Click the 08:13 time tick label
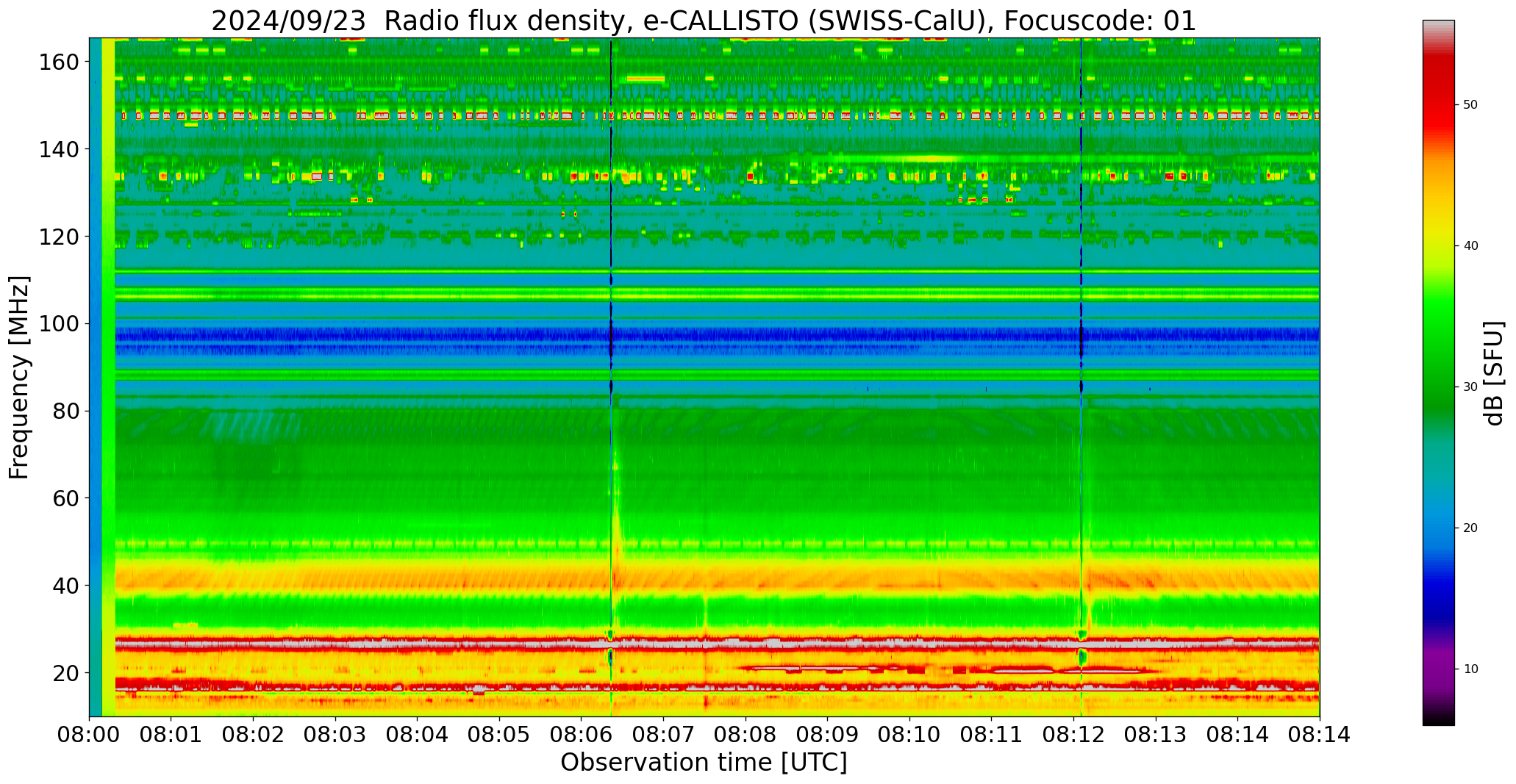This screenshot has width=1516, height=784. pos(1156,735)
